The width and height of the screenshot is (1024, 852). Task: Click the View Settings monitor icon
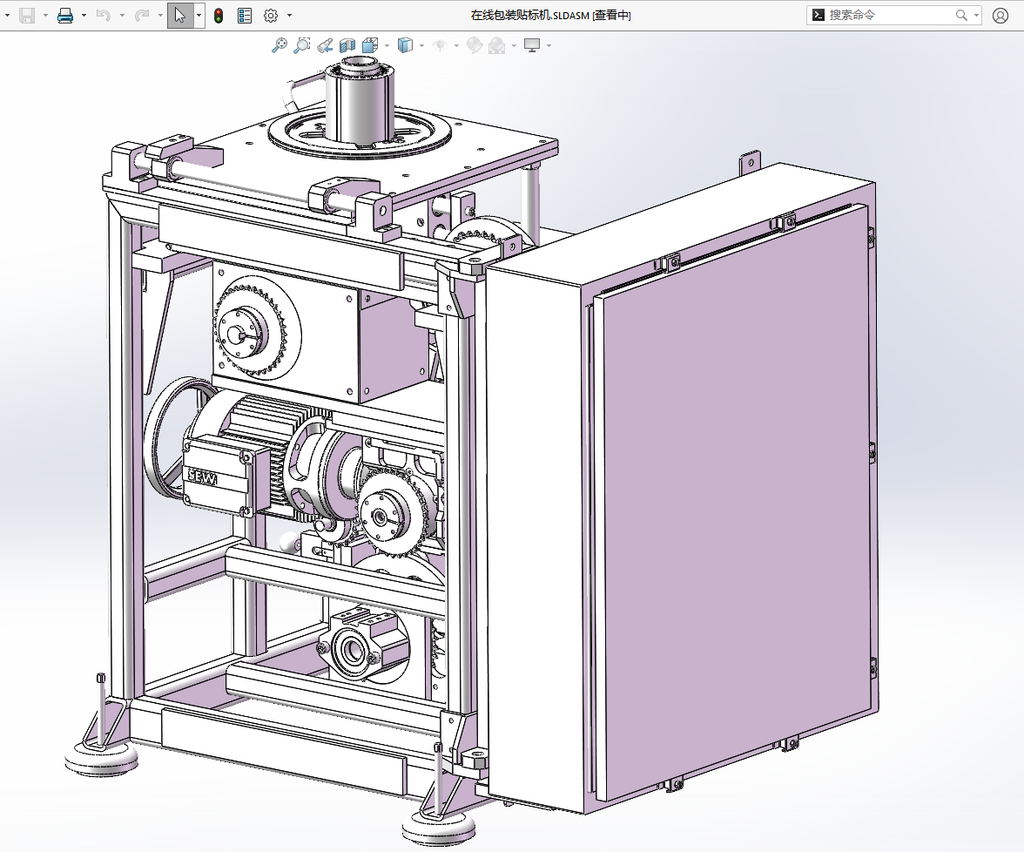(532, 45)
